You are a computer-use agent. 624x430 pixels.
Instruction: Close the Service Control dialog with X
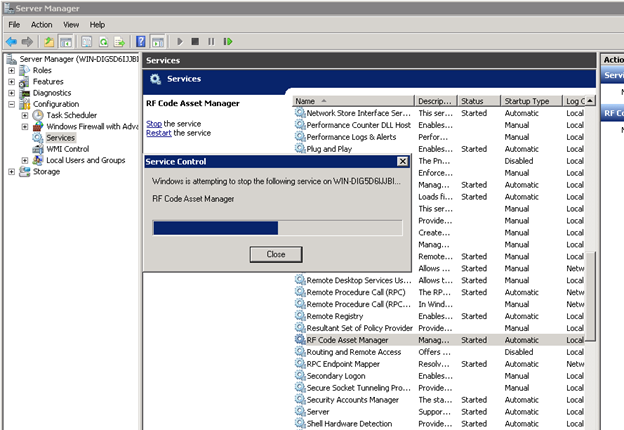(x=402, y=161)
